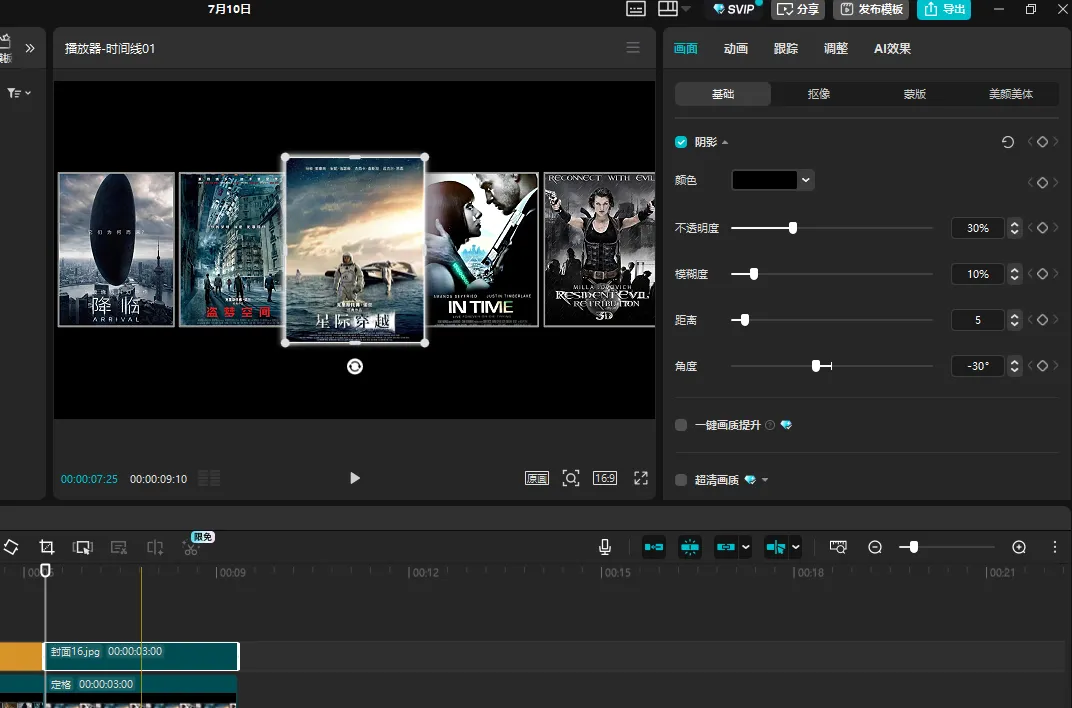Viewport: 1072px width, 708px height.
Task: Open the 美颜美体 sub-tab
Action: coord(1010,94)
